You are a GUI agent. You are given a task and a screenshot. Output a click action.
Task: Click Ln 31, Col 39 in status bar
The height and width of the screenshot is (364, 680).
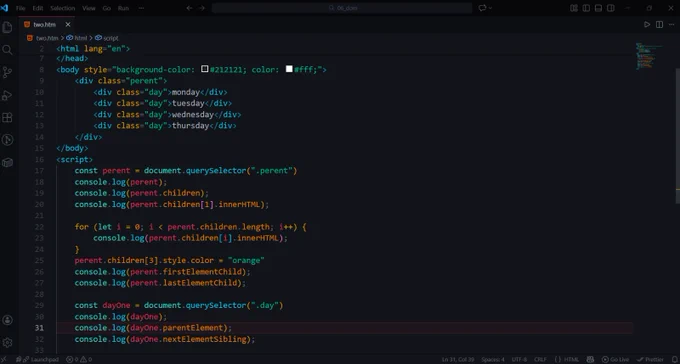click(x=459, y=360)
